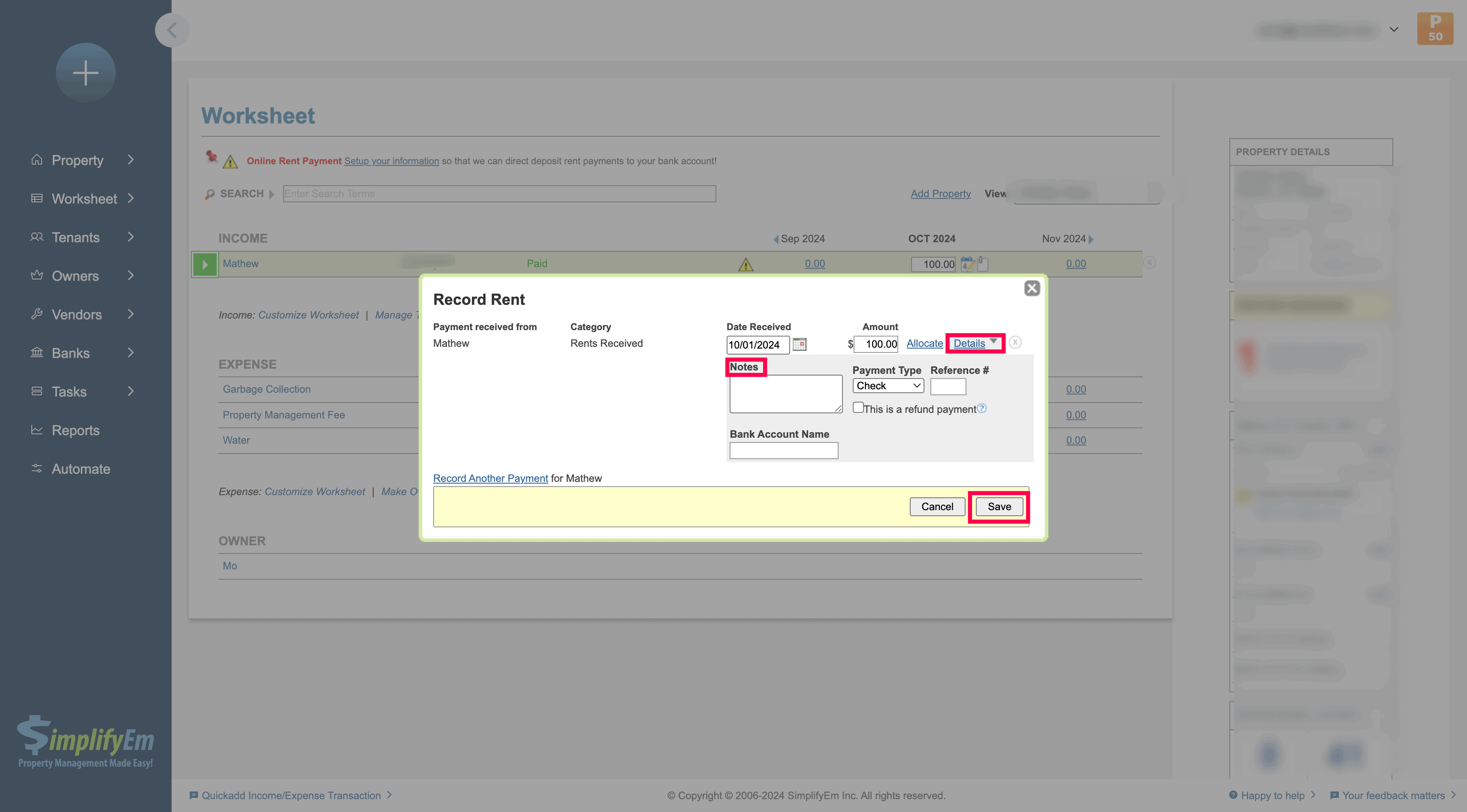Screen dimensions: 1467x812
Task: Click the green play arrow beside Mathew
Action: tap(205, 265)
